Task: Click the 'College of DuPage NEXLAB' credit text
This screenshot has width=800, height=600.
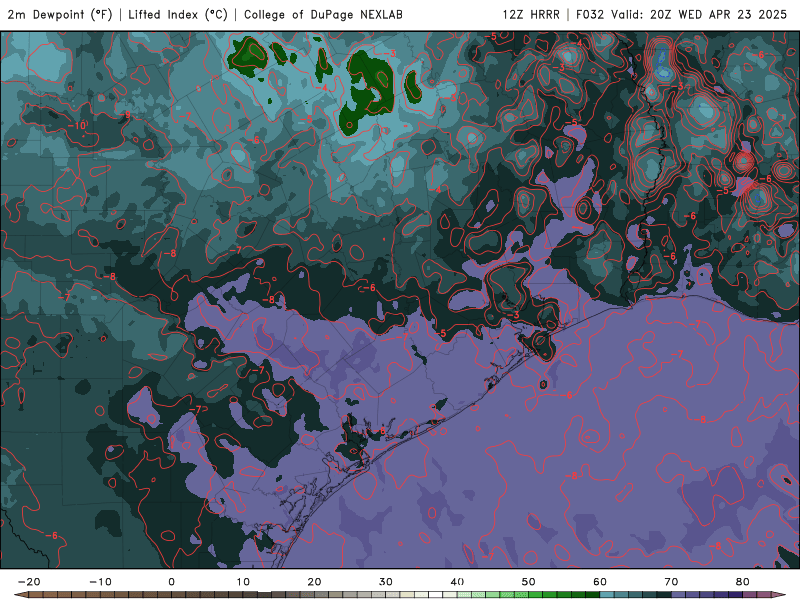Action: (x=323, y=14)
